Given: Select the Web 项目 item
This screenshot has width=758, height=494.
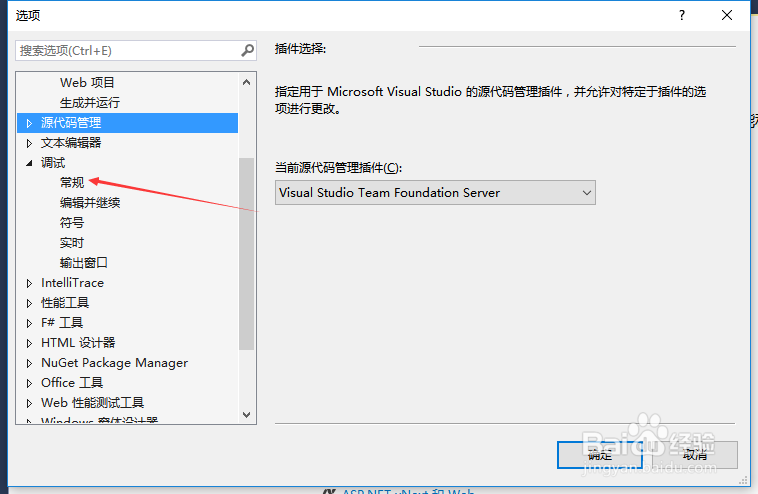Looking at the screenshot, I should click(88, 83).
